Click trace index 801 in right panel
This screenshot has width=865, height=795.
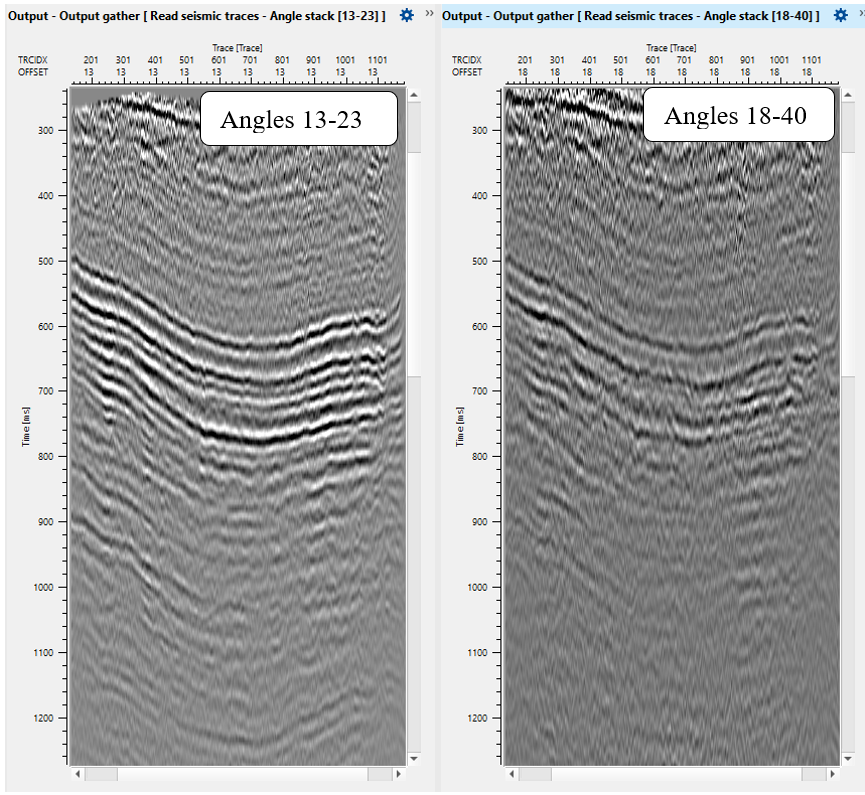click(x=716, y=60)
